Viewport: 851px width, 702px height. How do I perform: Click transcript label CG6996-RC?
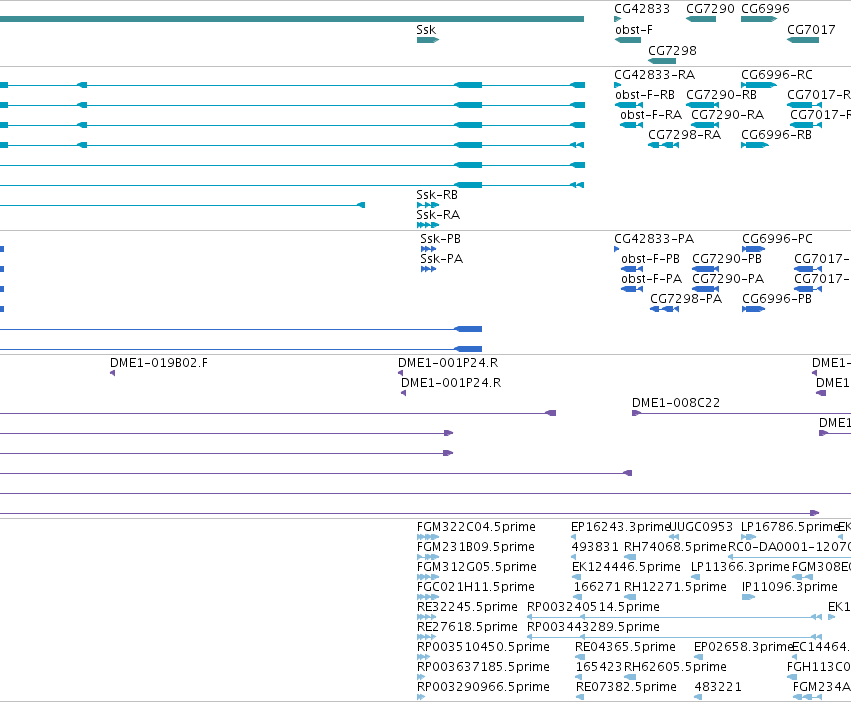[777, 75]
